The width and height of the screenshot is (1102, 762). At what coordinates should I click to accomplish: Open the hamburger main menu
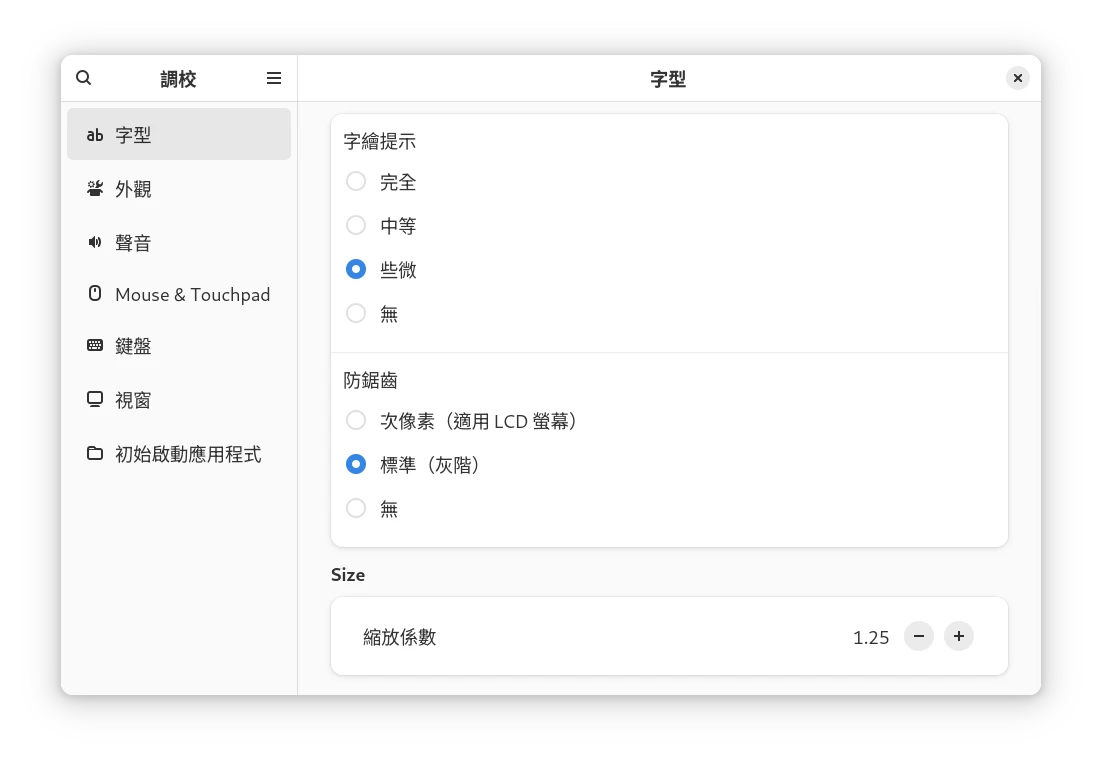pyautogui.click(x=274, y=78)
